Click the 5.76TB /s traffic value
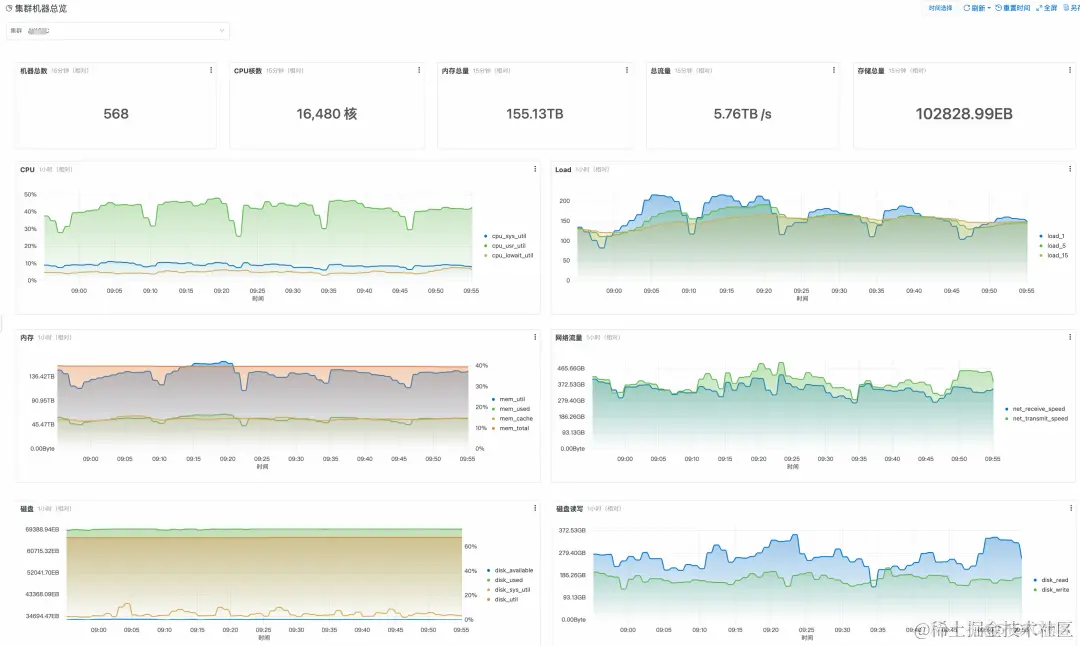This screenshot has height=646, width=1080. [742, 114]
